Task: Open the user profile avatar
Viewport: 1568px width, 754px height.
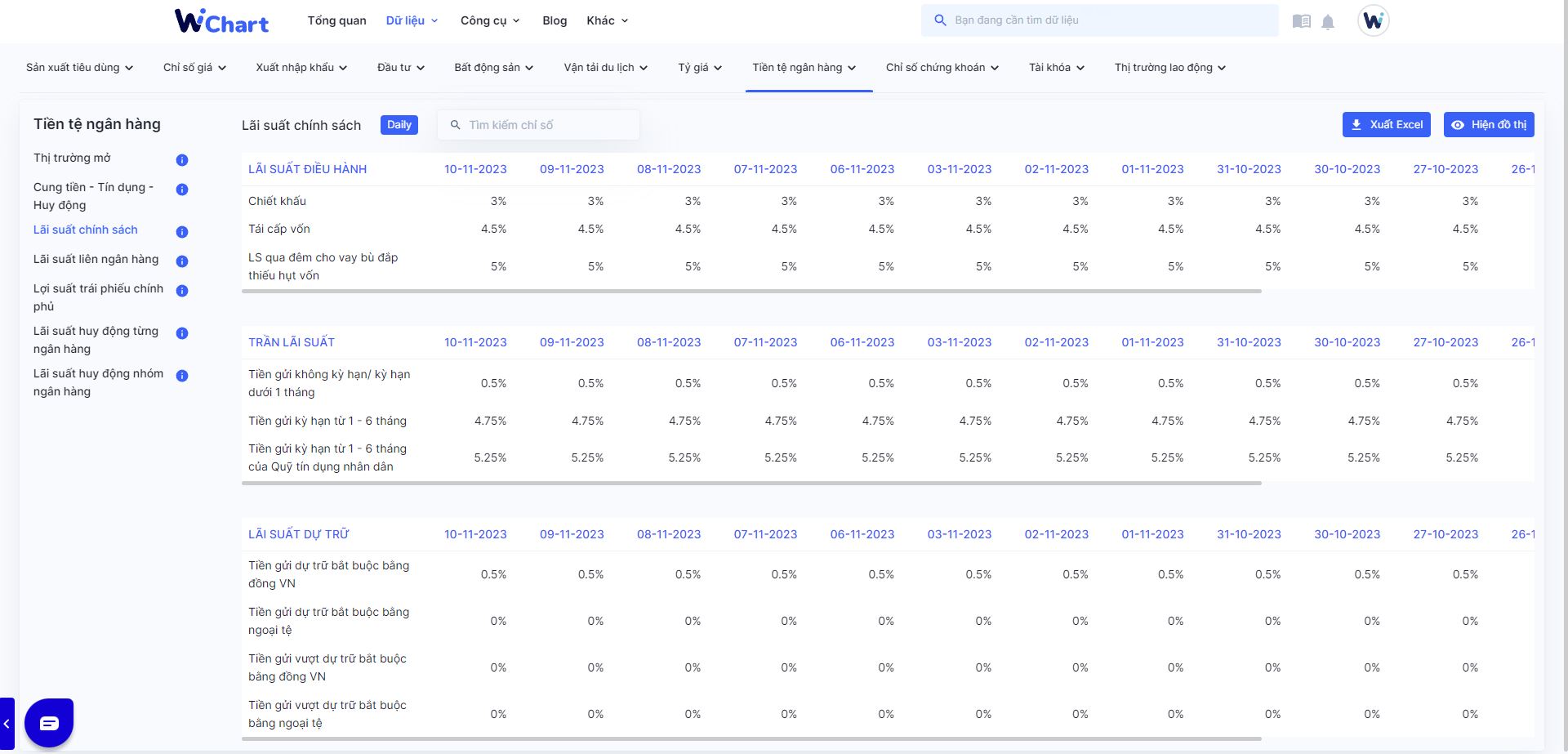Action: pos(1373,20)
